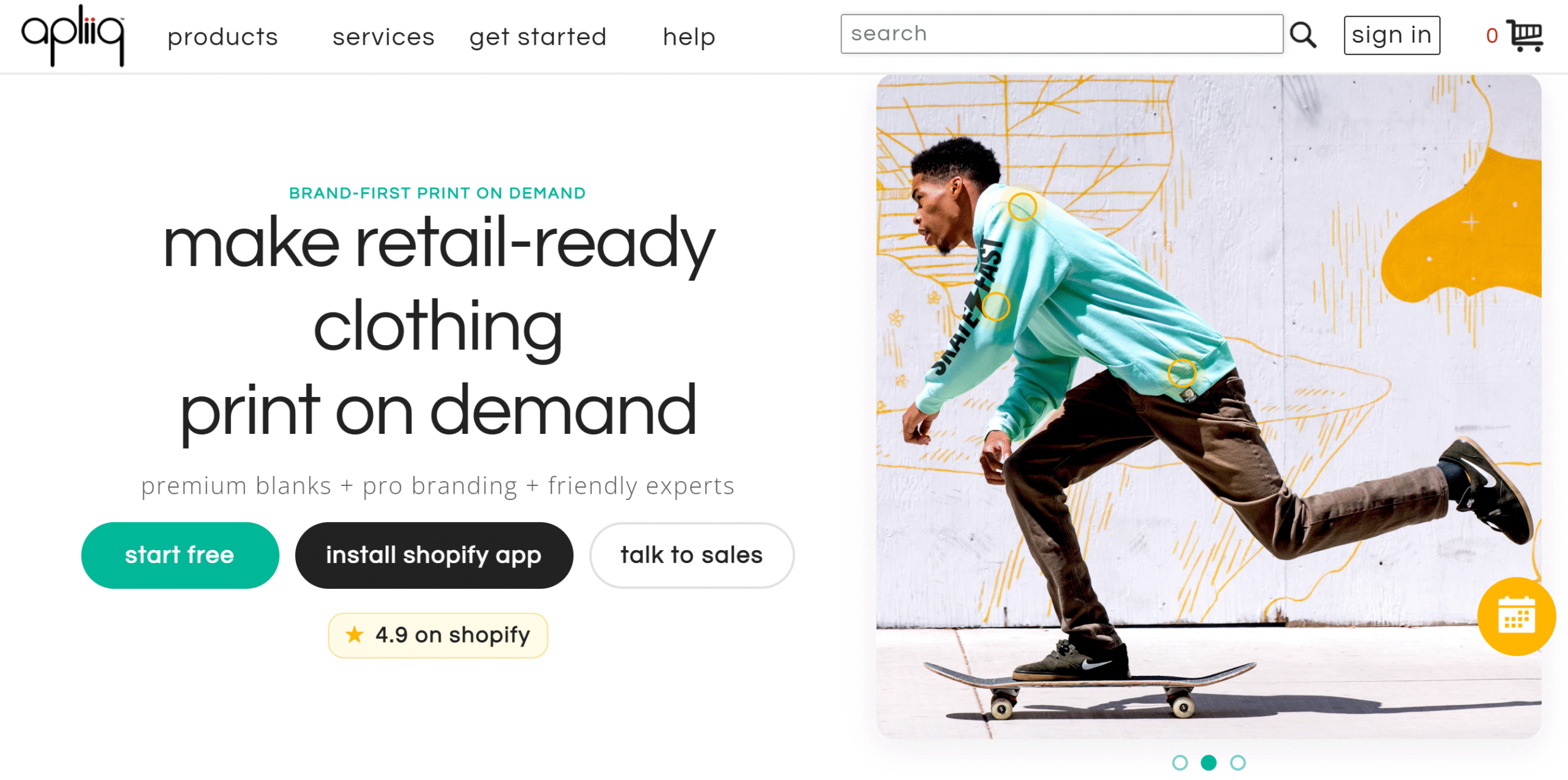Select the third carousel dot
The image size is (1568, 780).
1238,762
